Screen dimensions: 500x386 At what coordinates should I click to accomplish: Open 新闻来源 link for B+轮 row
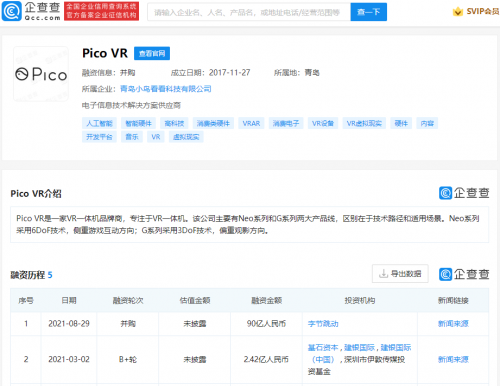(453, 359)
